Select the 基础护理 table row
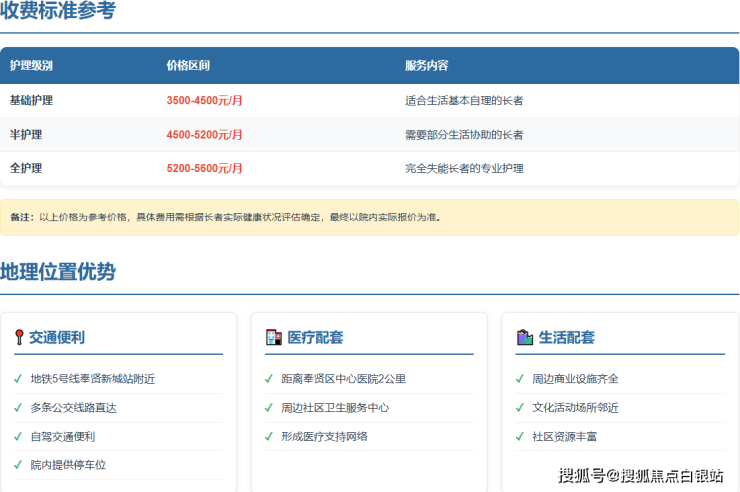Viewport: 740px width, 492px height. point(369,101)
